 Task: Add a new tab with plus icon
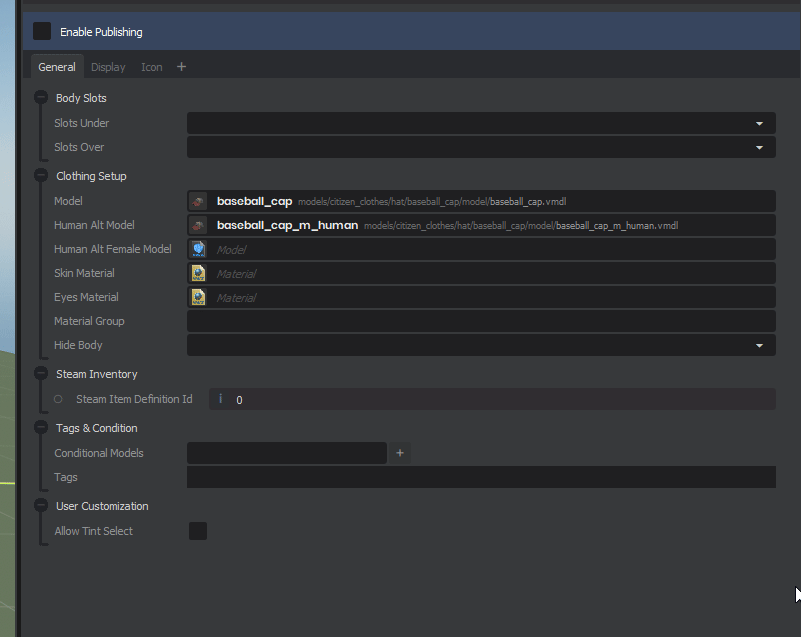tap(181, 67)
